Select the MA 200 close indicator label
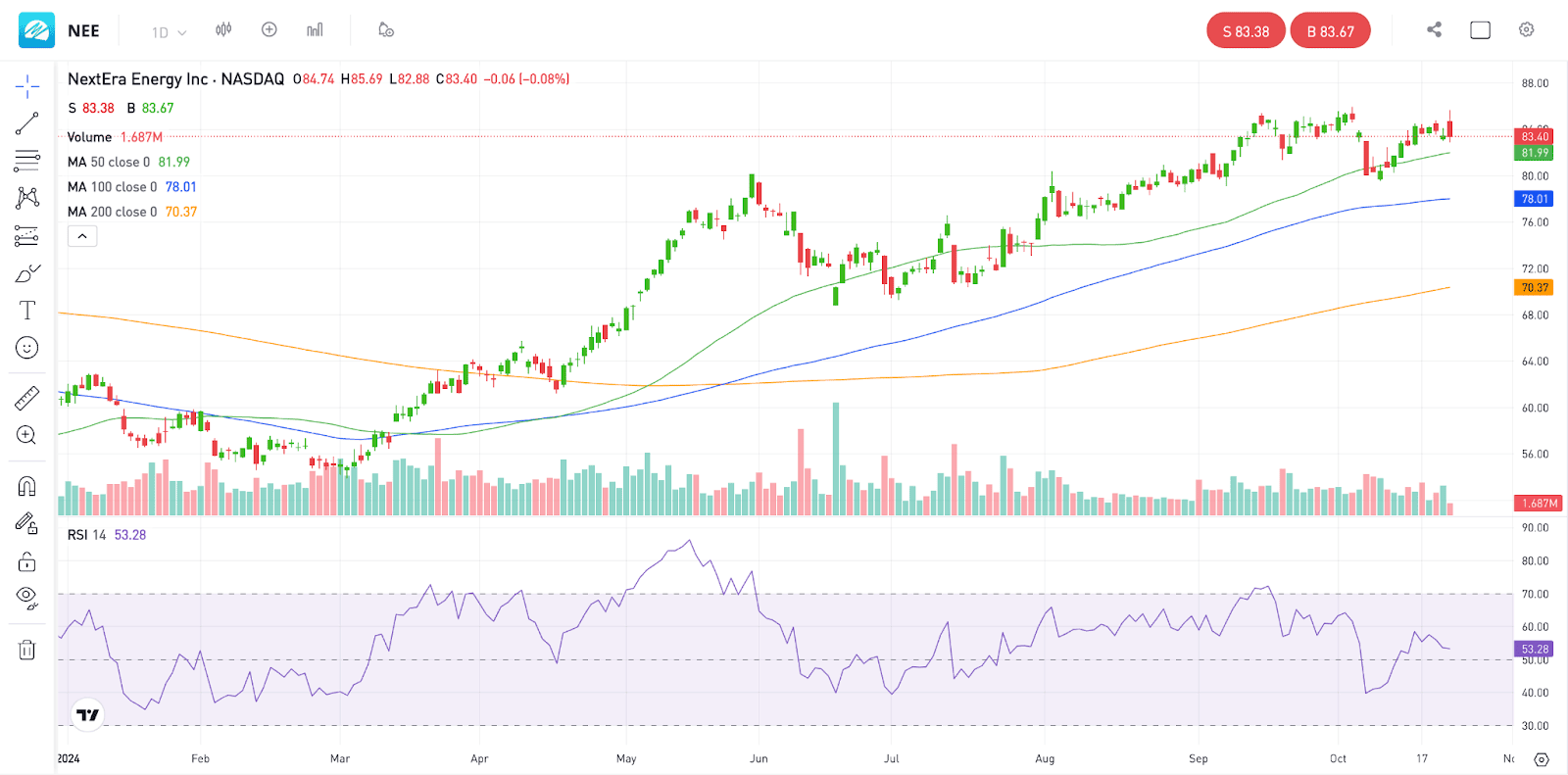This screenshot has height=775, width=1568. click(112, 212)
